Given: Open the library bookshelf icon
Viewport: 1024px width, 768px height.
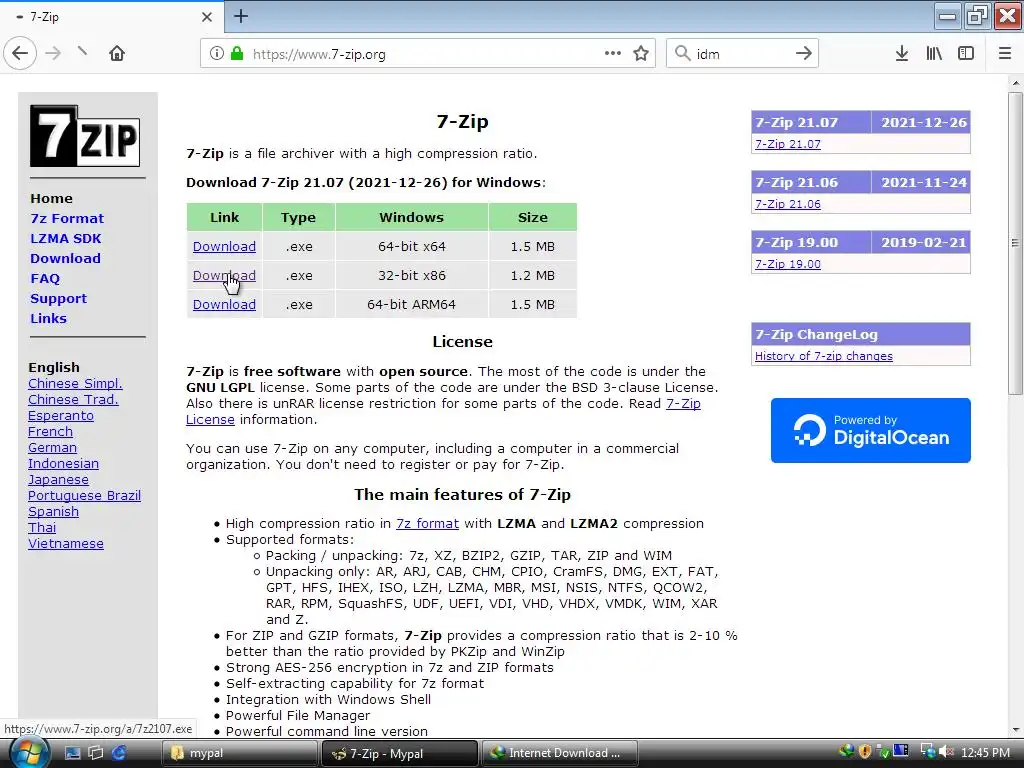Looking at the screenshot, I should (x=934, y=54).
